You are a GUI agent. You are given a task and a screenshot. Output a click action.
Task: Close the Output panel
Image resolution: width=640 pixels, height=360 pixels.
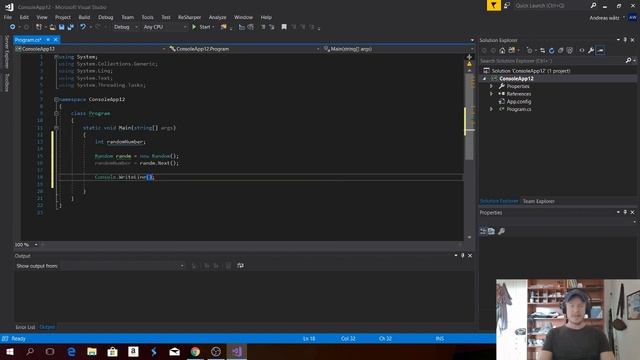pyautogui.click(x=470, y=256)
